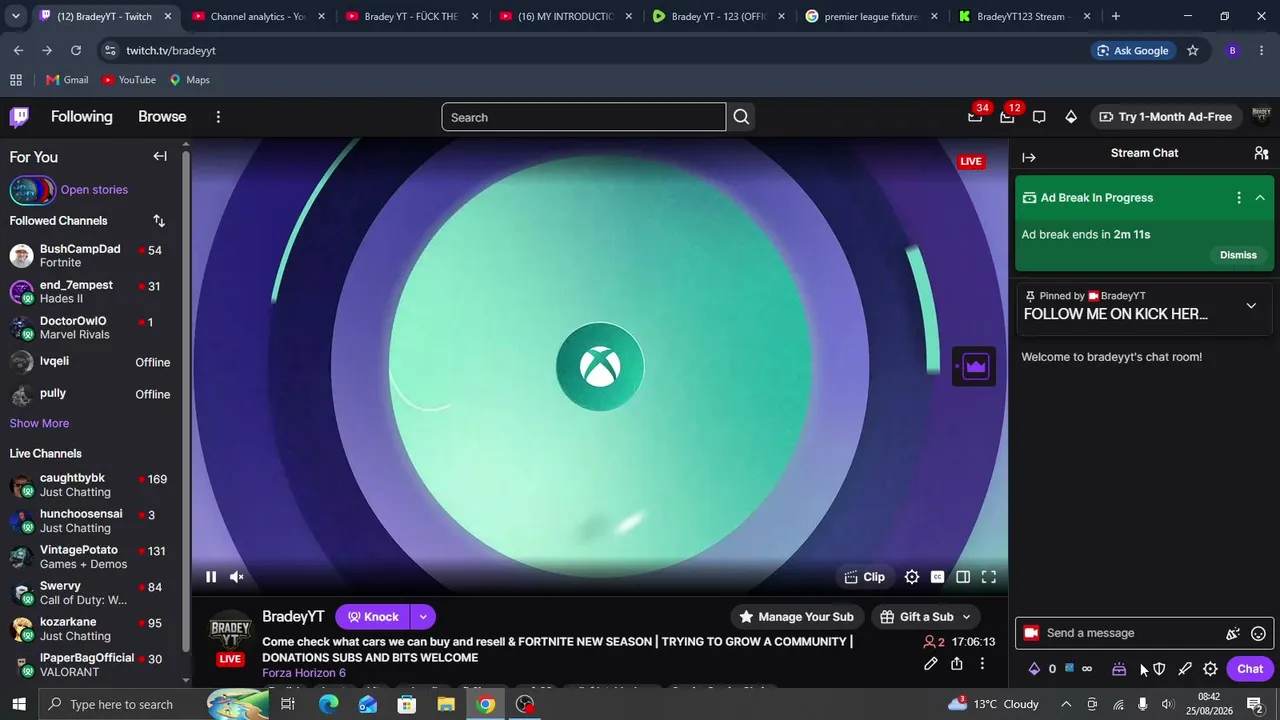Sort followed channels with arrows icon
Image resolution: width=1280 pixels, height=720 pixels.
(159, 221)
